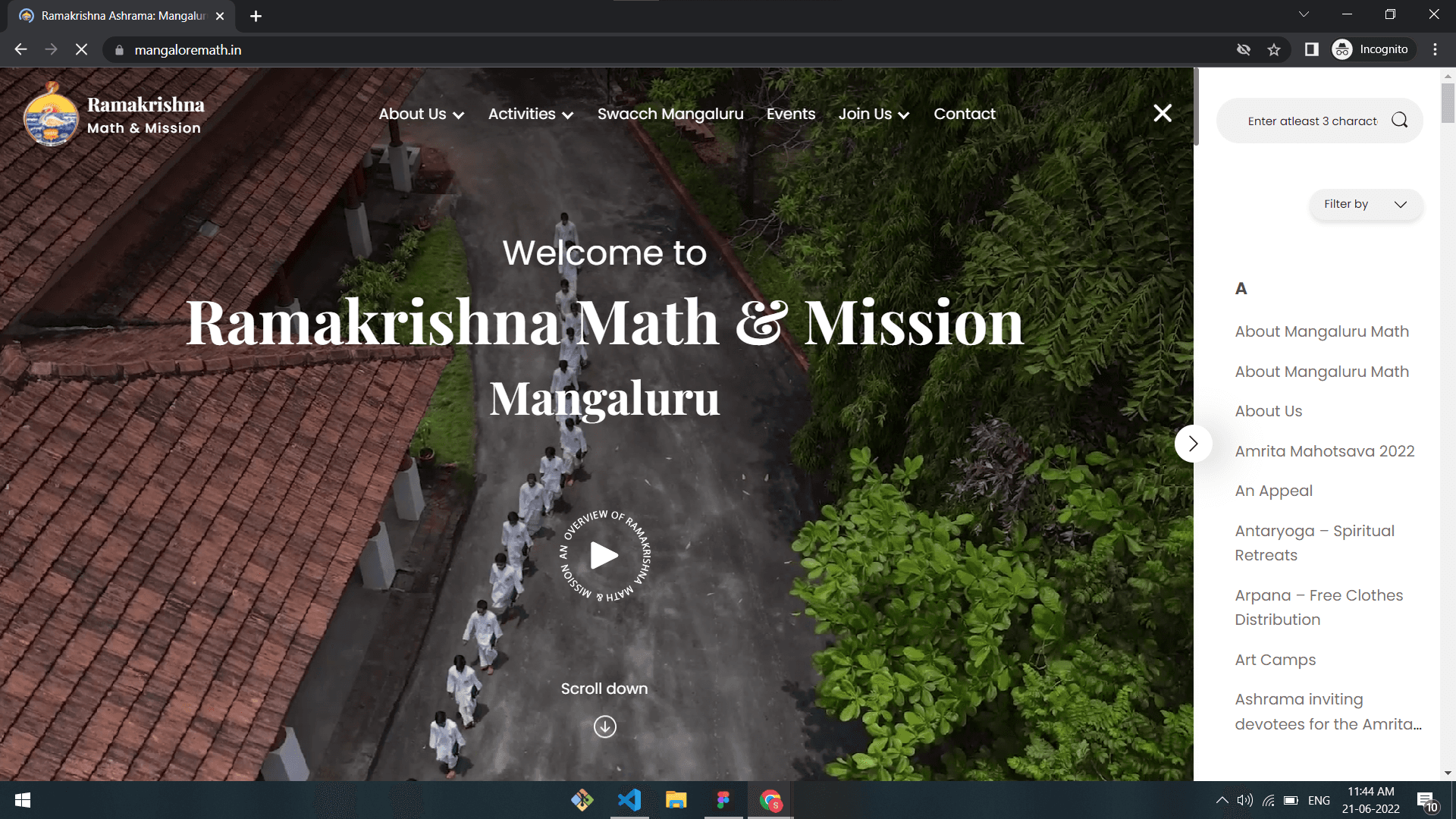Screen dimensions: 1456x819
Task: Select the Ramakrishna Ashrama browser tab
Action: pyautogui.click(x=121, y=16)
